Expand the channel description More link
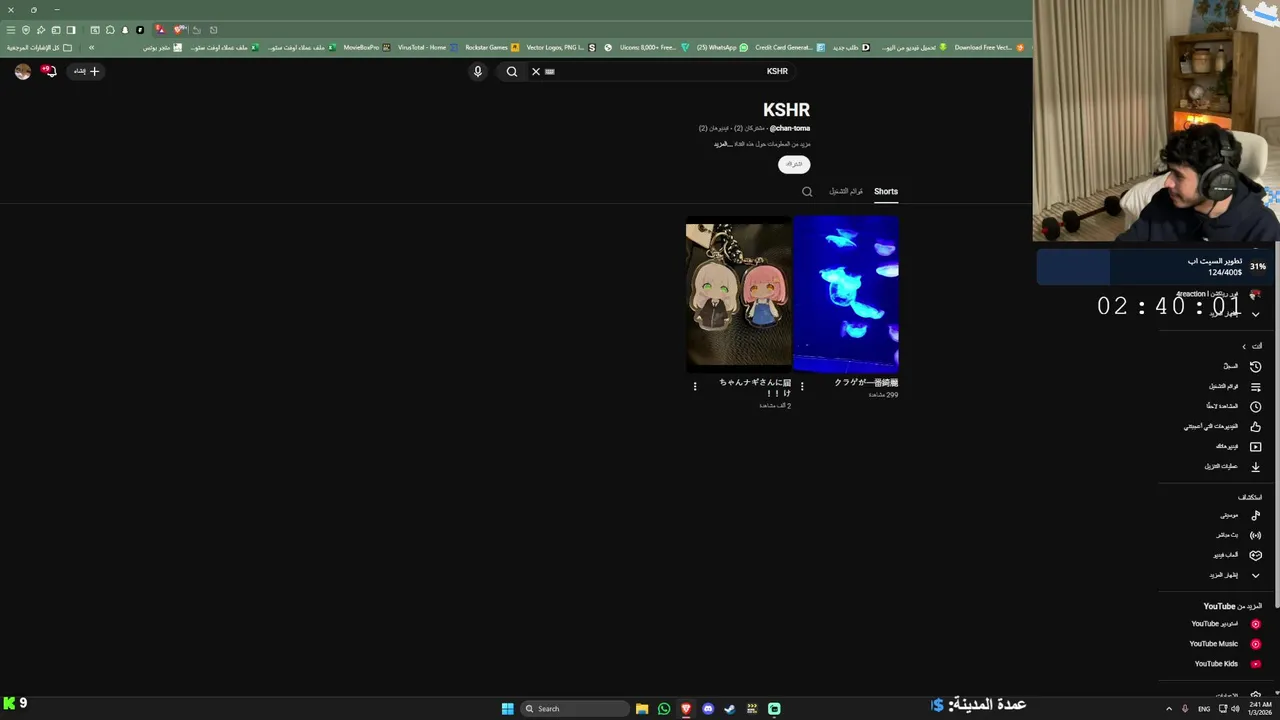Viewport: 1280px width, 720px height. (x=721, y=144)
